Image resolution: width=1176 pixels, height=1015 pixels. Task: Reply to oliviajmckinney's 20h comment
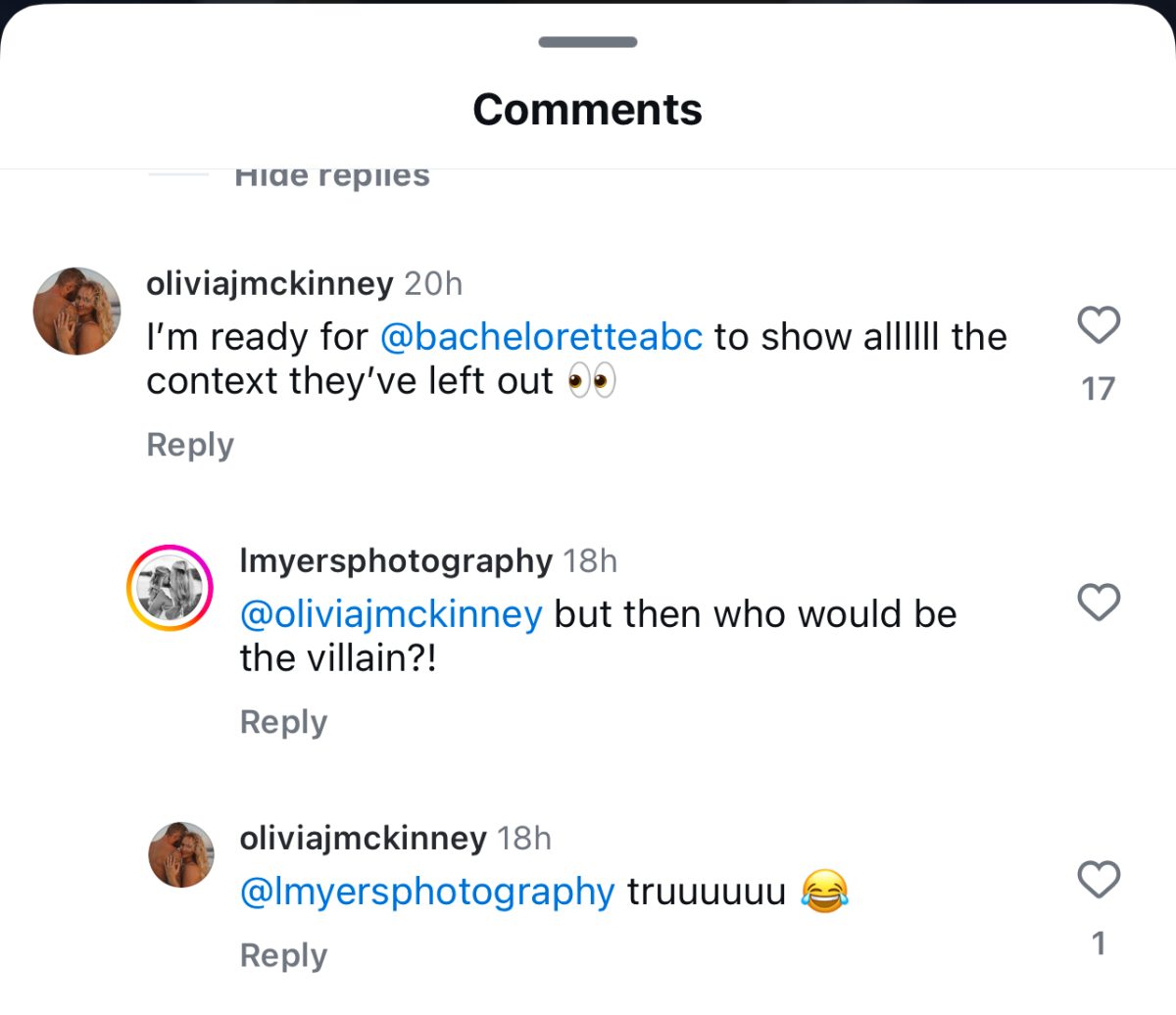coord(190,445)
